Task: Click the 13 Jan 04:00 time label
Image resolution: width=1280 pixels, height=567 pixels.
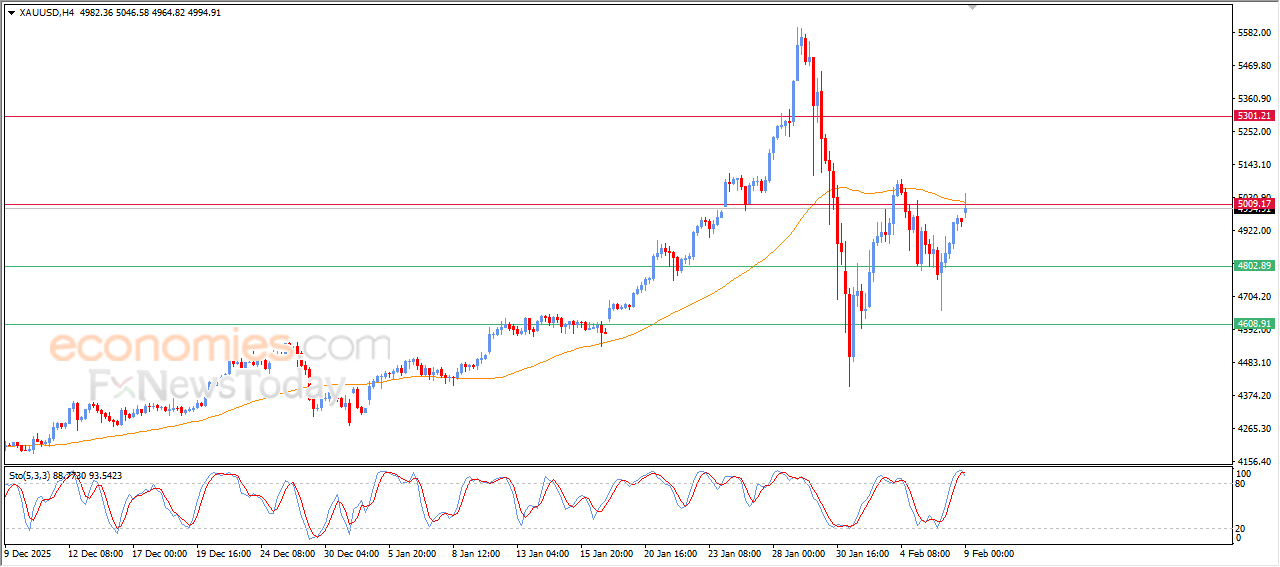Action: [x=542, y=553]
